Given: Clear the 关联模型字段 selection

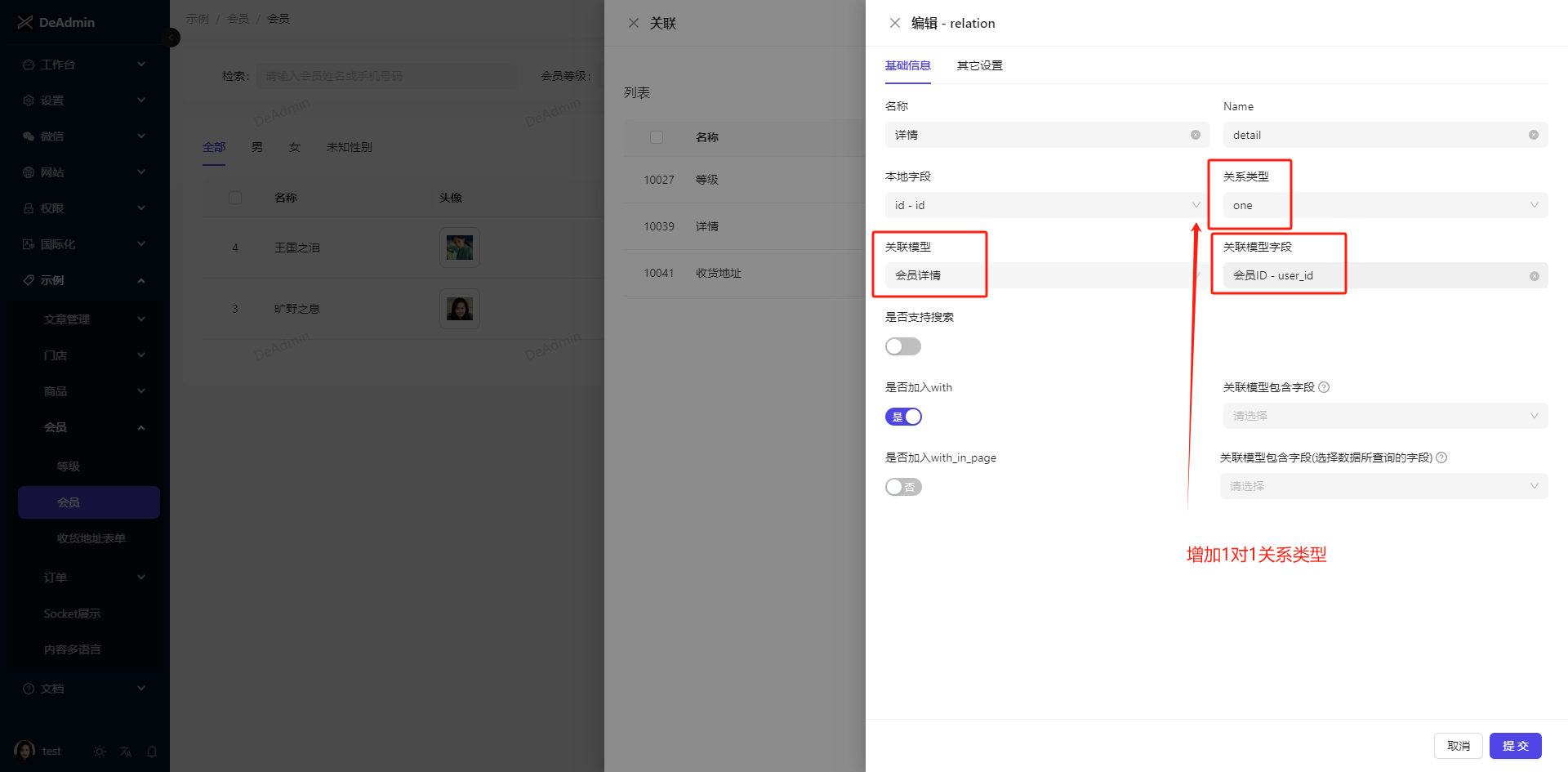Looking at the screenshot, I should click(x=1535, y=276).
